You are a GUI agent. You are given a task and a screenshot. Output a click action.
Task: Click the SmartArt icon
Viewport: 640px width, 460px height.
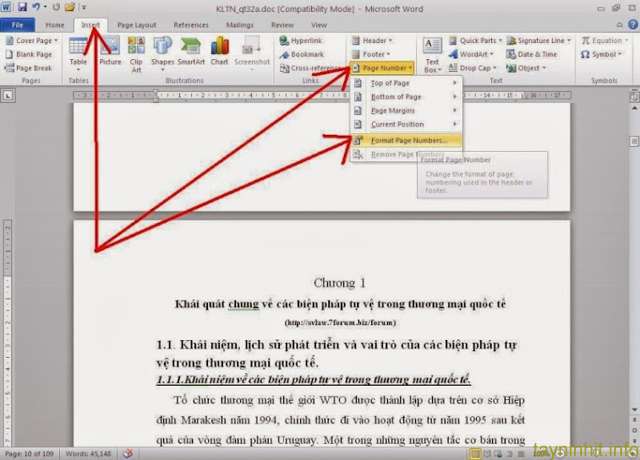(x=190, y=51)
